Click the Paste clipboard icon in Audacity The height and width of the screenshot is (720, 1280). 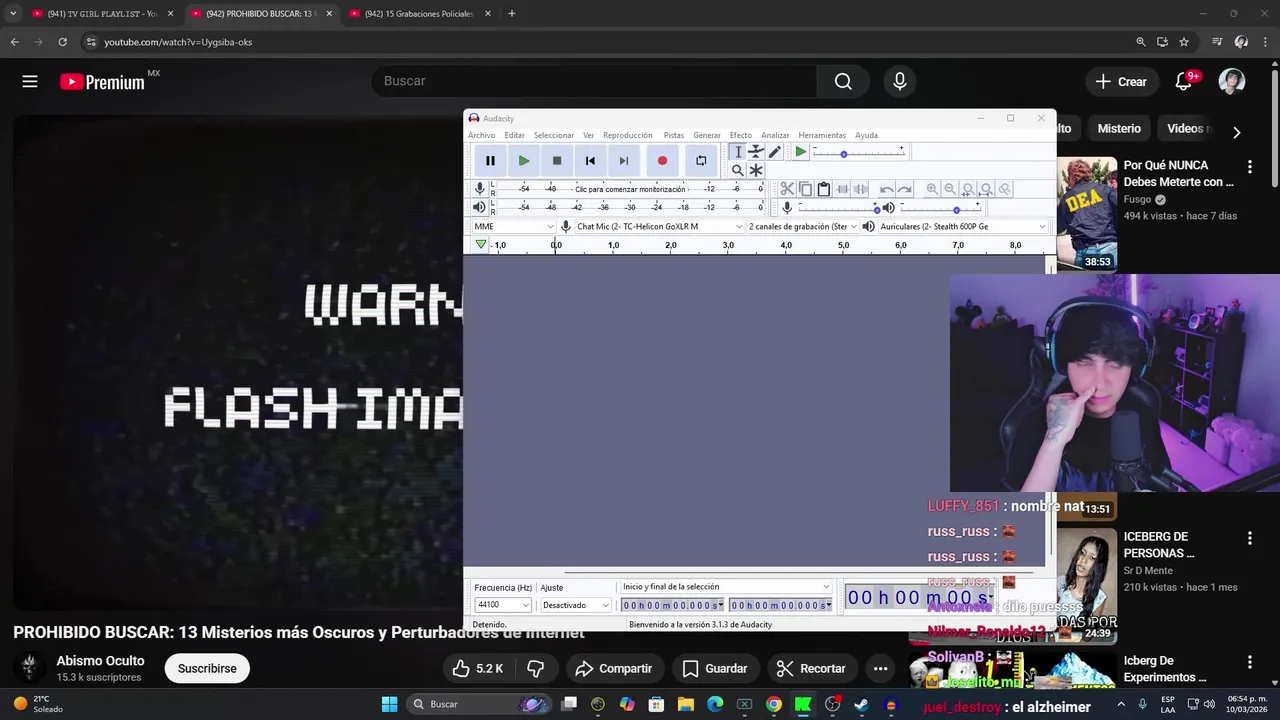coord(823,189)
